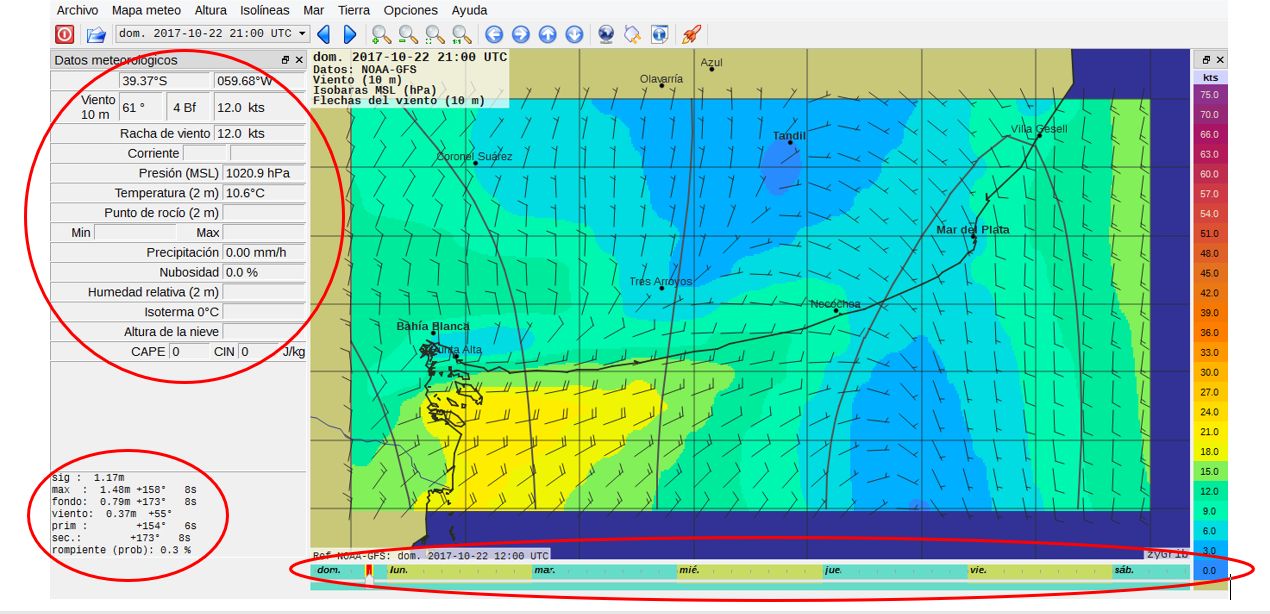1270x614 pixels.
Task: Click the wind direction field 61°
Action: click(x=142, y=107)
